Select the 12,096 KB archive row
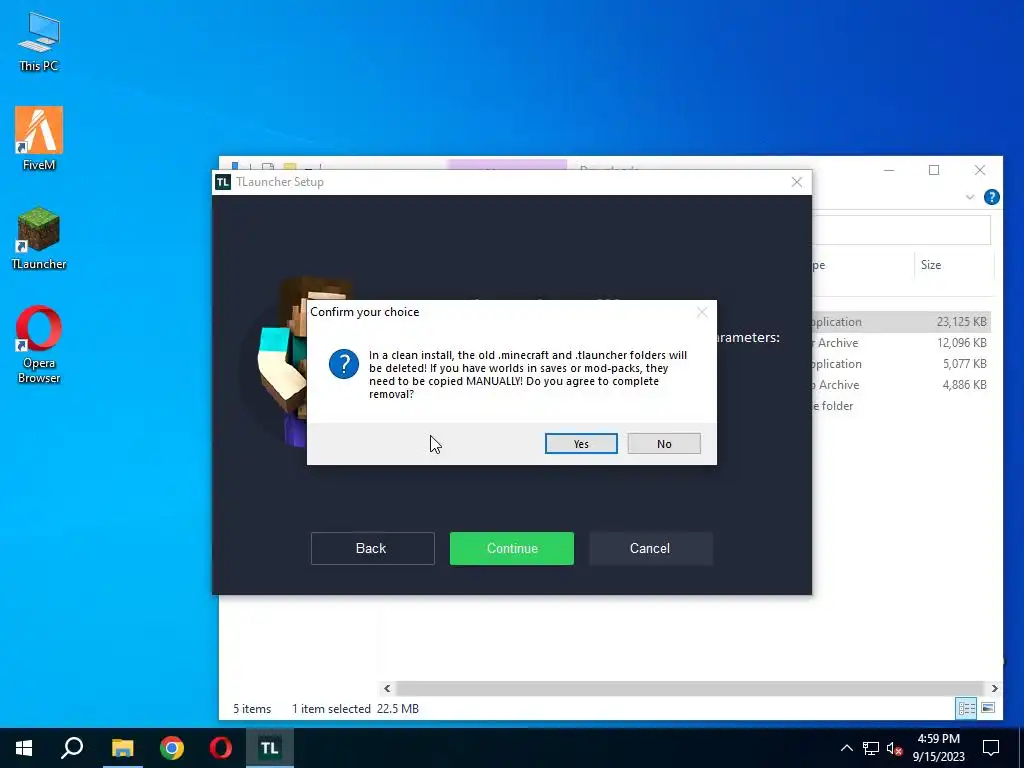This screenshot has width=1024, height=768. point(901,343)
